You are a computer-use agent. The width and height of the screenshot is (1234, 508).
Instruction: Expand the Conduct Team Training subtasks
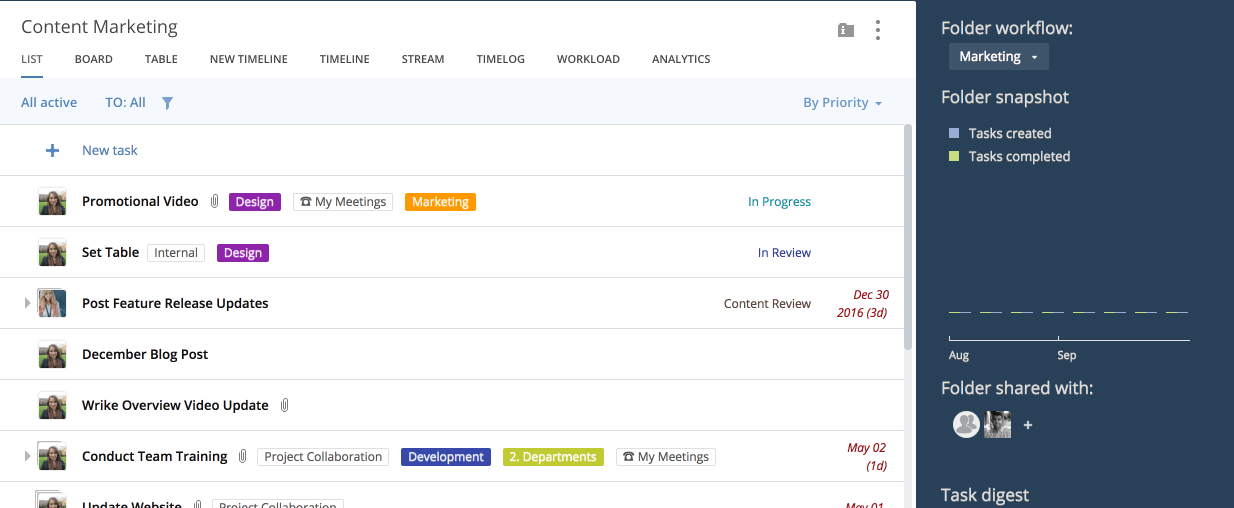(x=28, y=456)
